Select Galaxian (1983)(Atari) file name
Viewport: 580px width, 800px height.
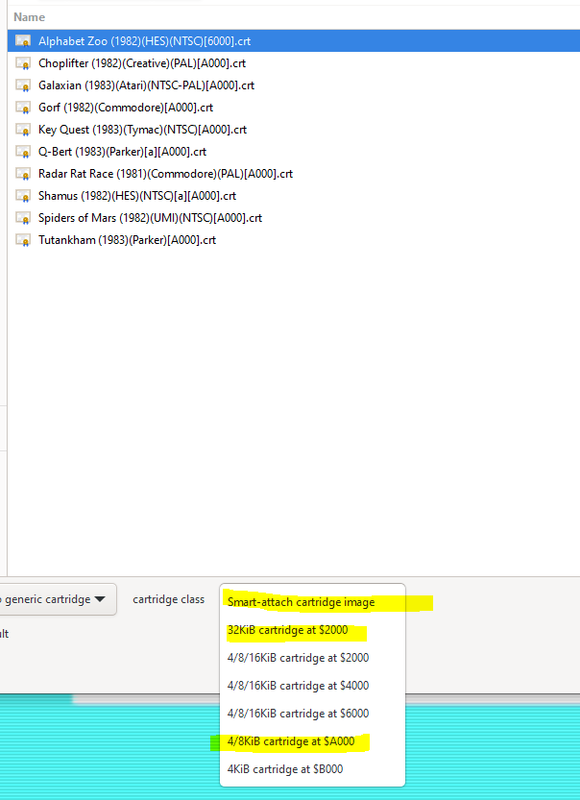pyautogui.click(x=146, y=85)
